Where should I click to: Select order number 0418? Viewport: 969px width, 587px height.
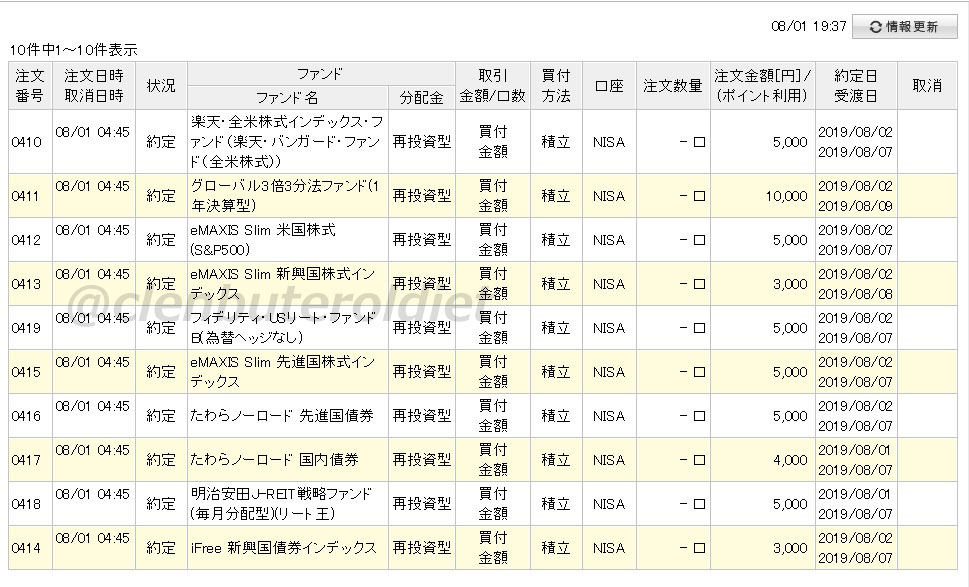pos(27,504)
